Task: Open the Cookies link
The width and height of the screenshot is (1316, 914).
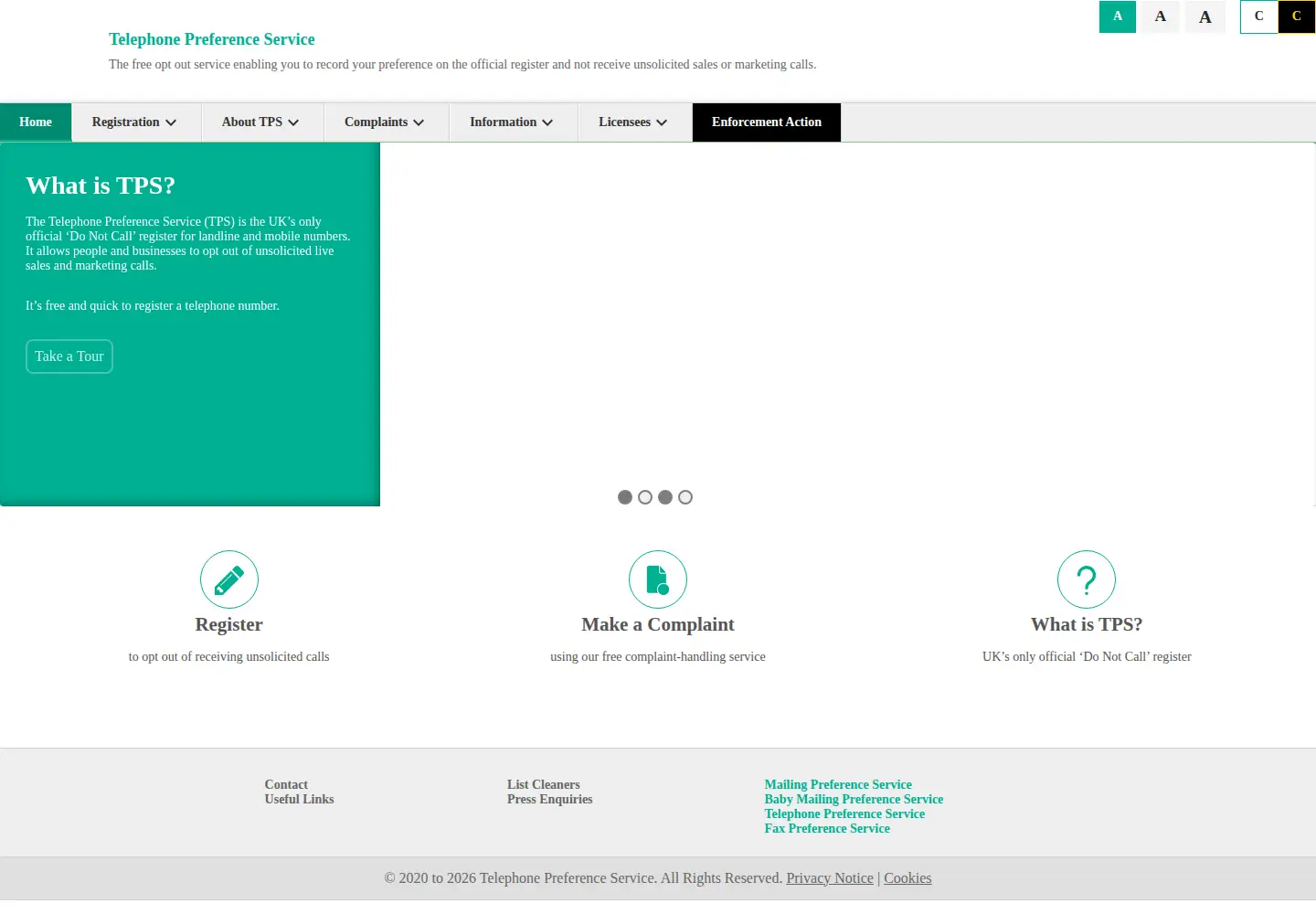Action: (x=907, y=878)
